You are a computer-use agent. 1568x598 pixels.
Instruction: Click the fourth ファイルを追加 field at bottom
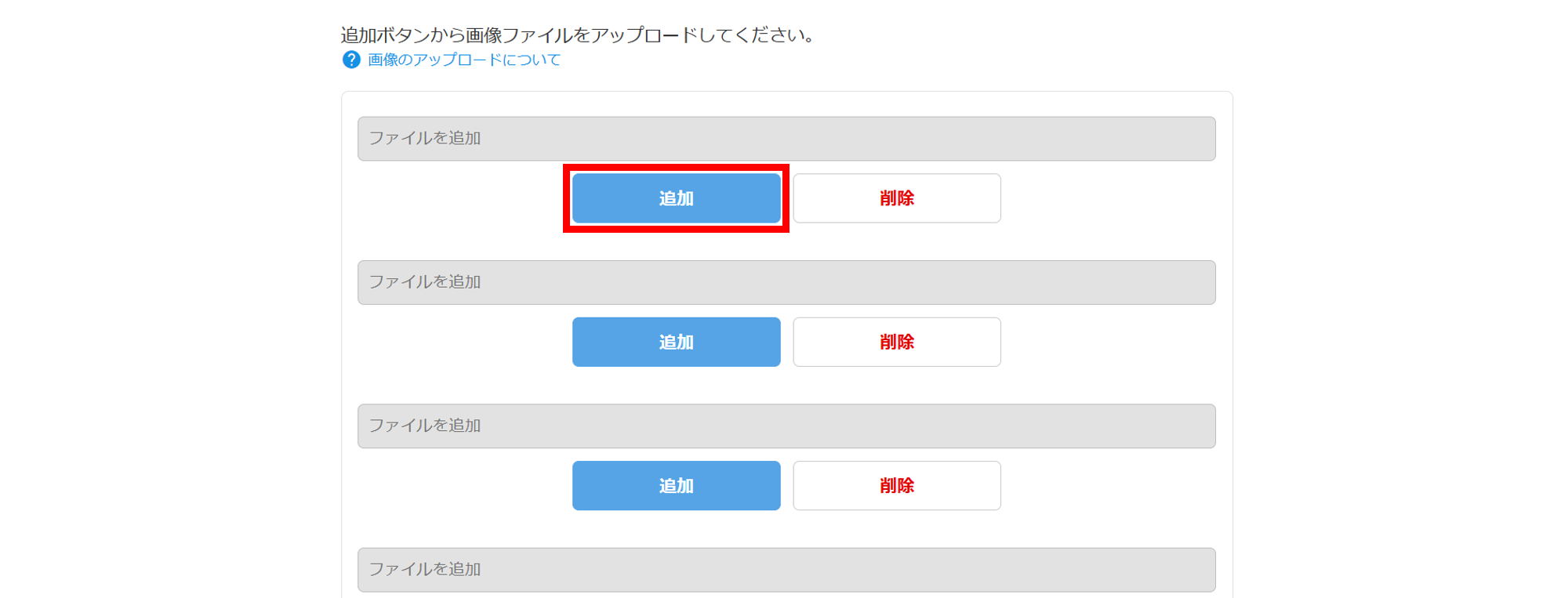(786, 569)
